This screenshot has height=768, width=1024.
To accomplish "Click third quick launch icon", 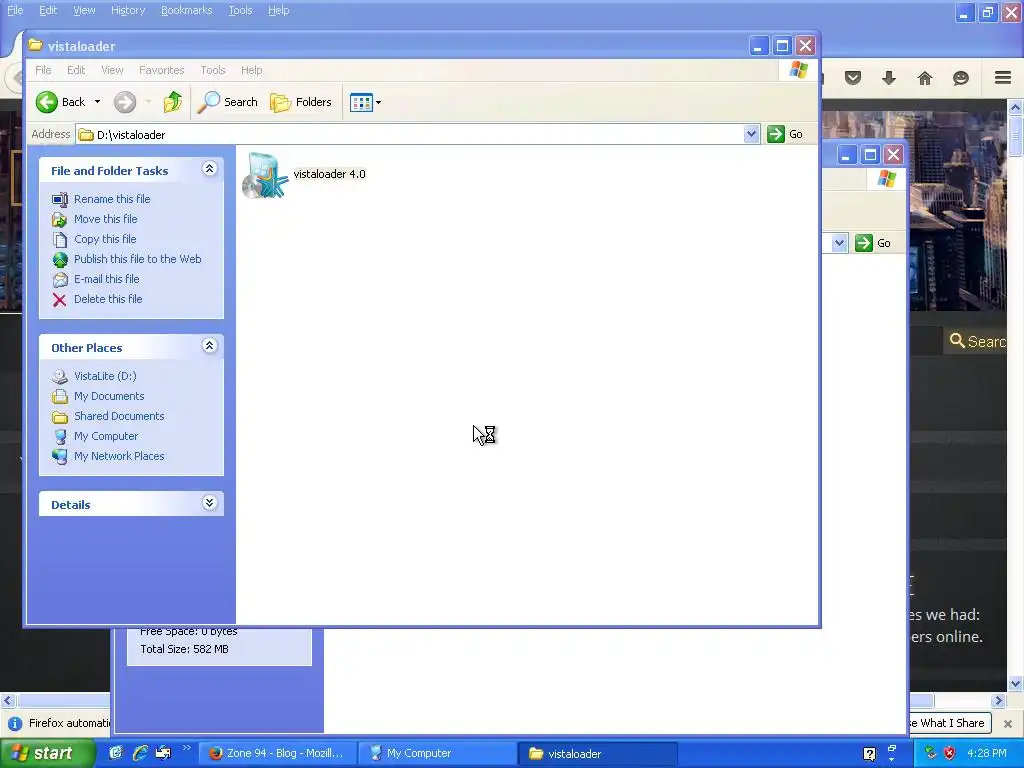I will (163, 753).
